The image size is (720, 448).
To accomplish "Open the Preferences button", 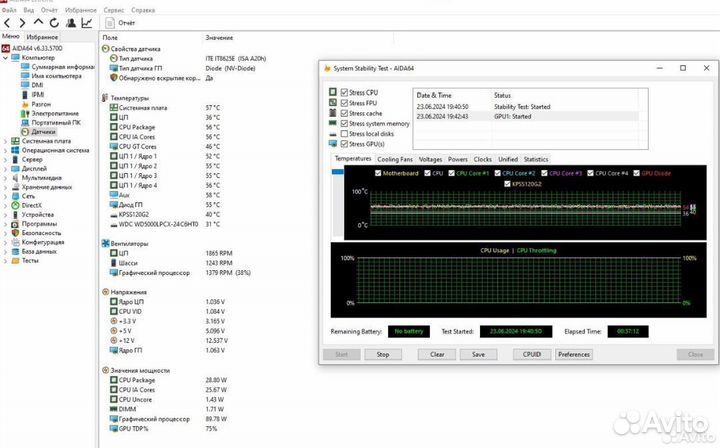I will [x=574, y=354].
